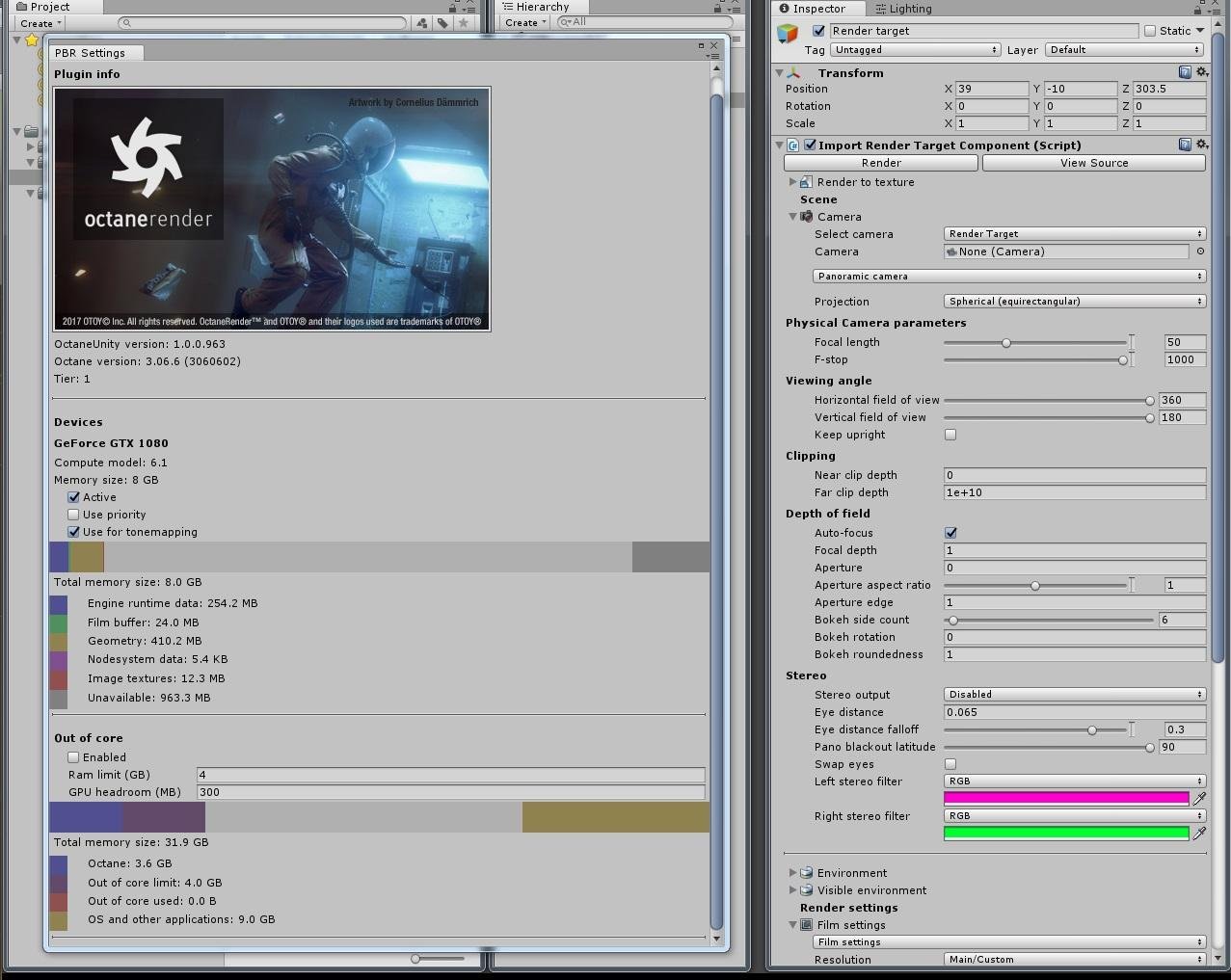Open Project panel Create menu
The width and height of the screenshot is (1231, 980).
point(41,23)
